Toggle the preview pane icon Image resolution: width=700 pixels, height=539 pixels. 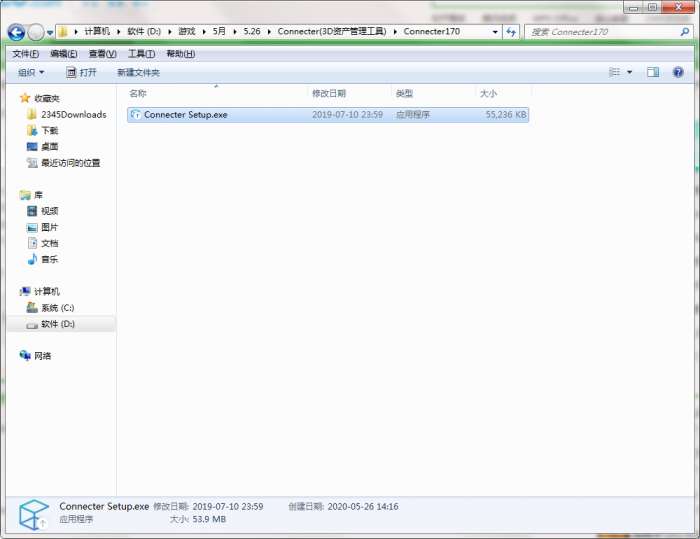[653, 72]
